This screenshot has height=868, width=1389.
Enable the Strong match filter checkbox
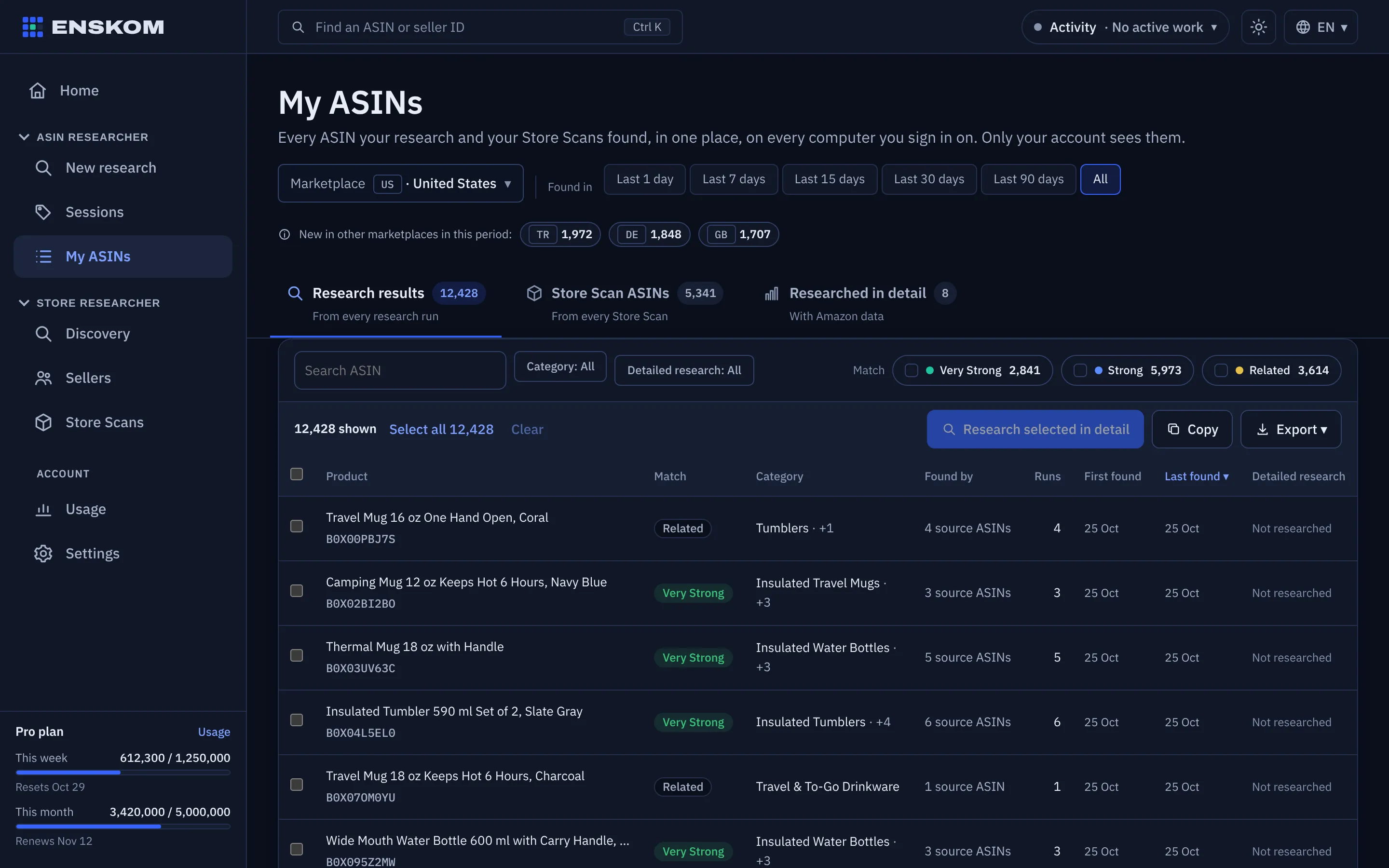pos(1080,370)
